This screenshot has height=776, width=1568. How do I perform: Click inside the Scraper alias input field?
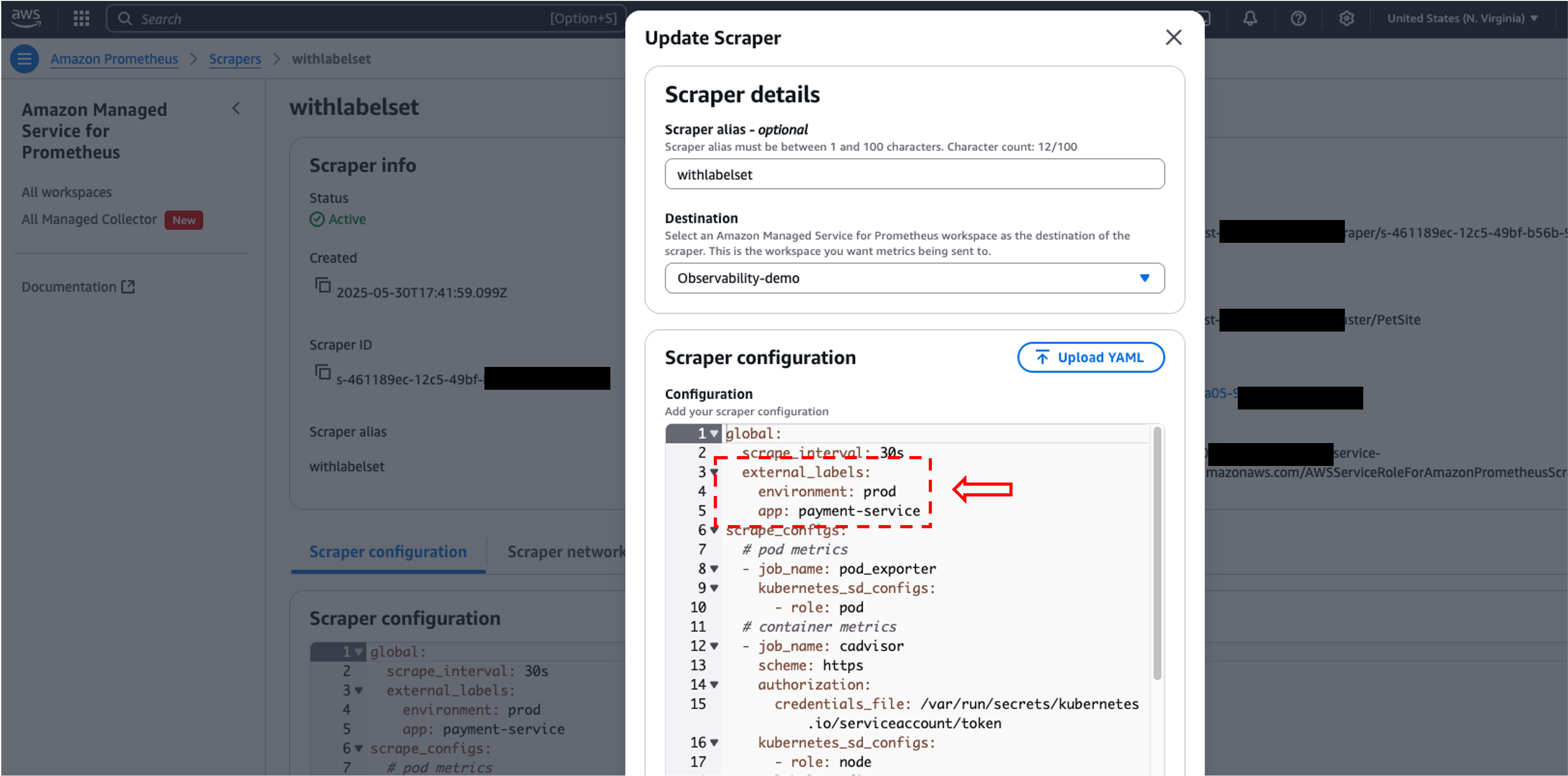[x=913, y=174]
